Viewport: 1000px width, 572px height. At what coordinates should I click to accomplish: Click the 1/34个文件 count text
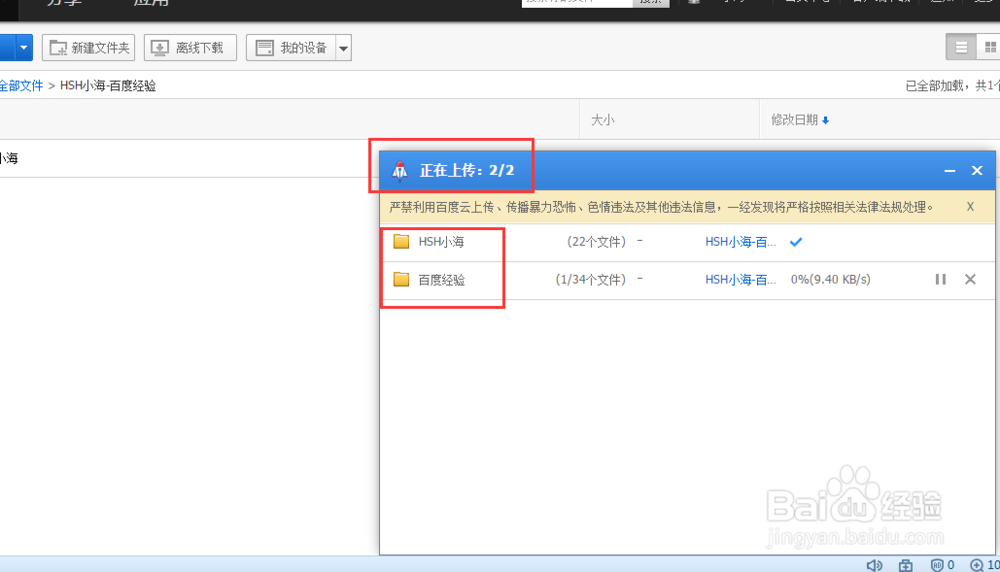(591, 279)
